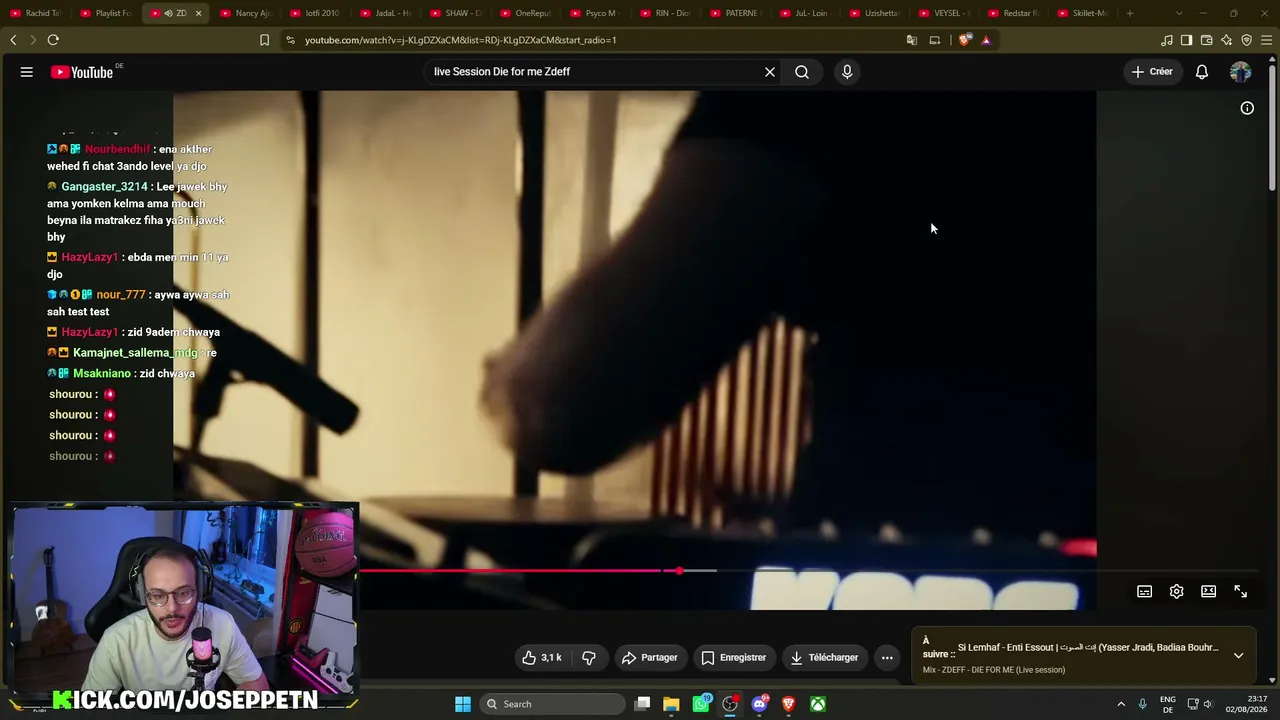Start voice search with the microphone
This screenshot has width=1280, height=720.
847,72
